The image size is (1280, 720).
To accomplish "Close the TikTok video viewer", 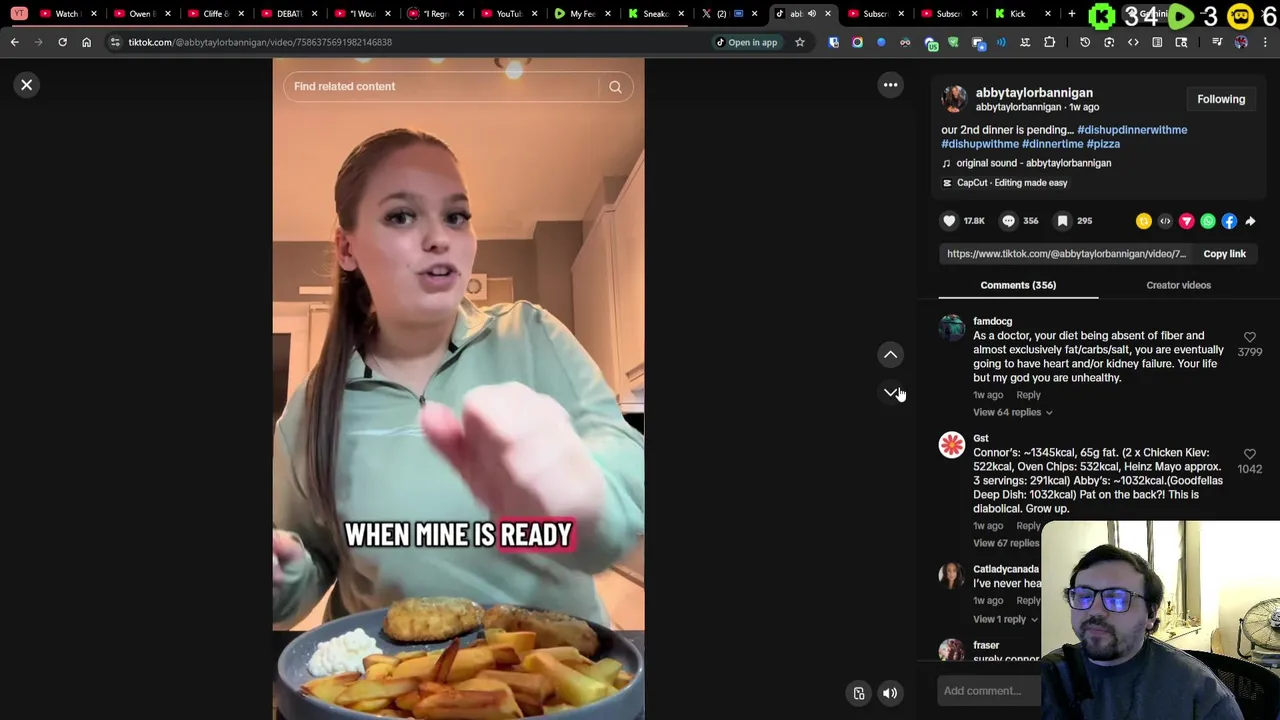I will (x=27, y=85).
